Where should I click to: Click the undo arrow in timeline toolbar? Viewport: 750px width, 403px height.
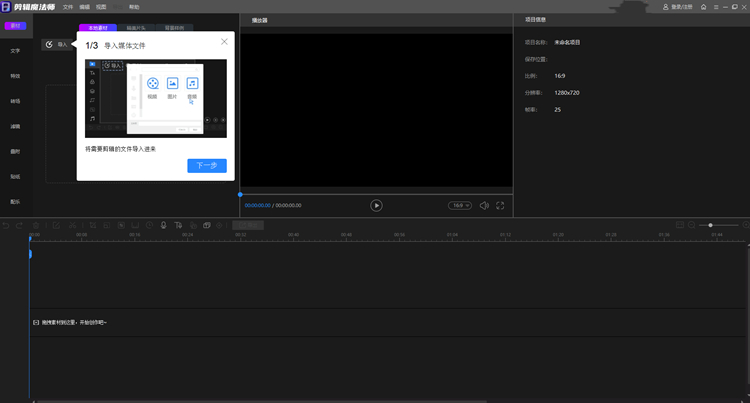pyautogui.click(x=6, y=225)
